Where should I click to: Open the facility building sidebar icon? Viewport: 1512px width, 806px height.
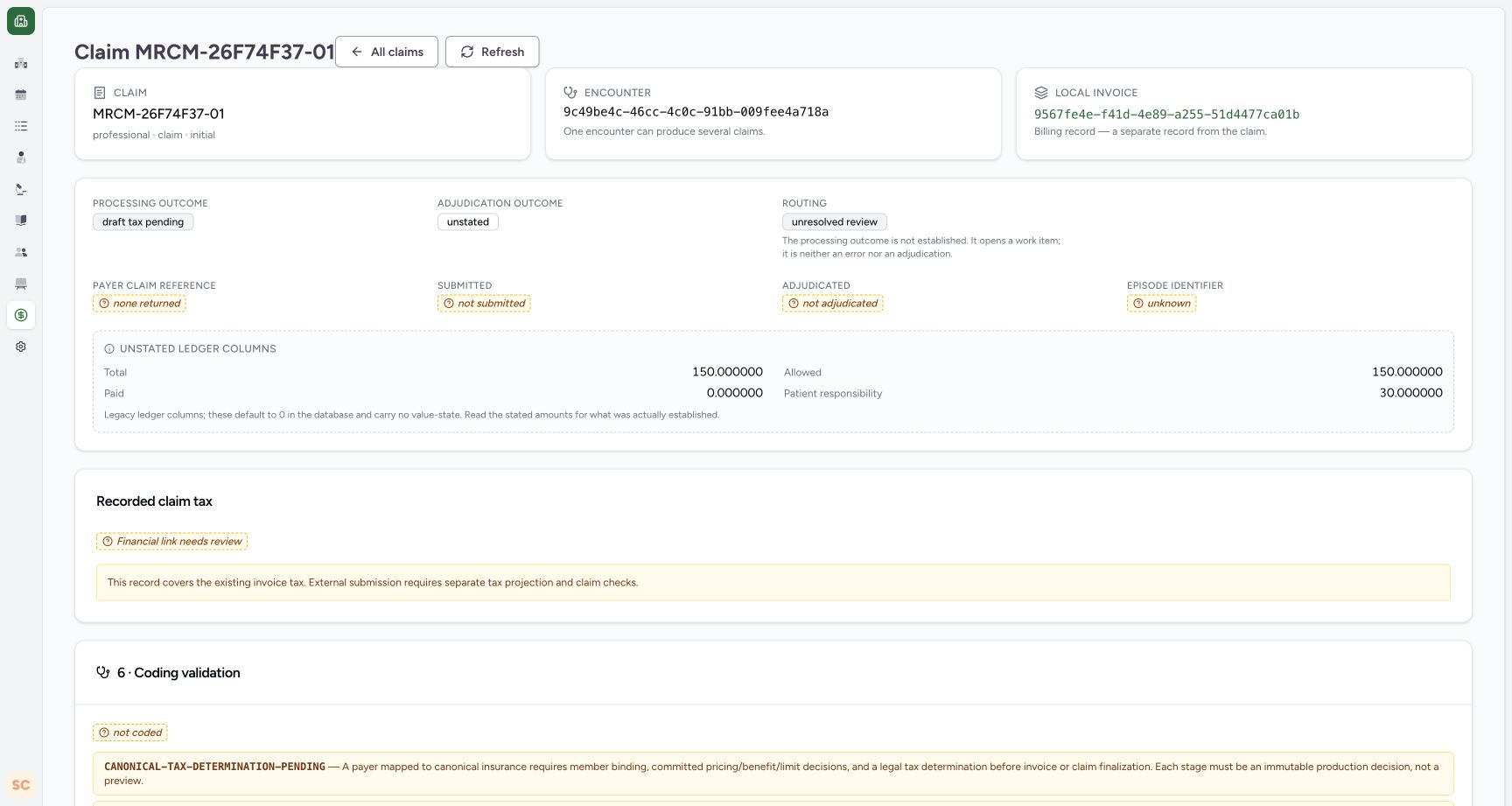21,63
